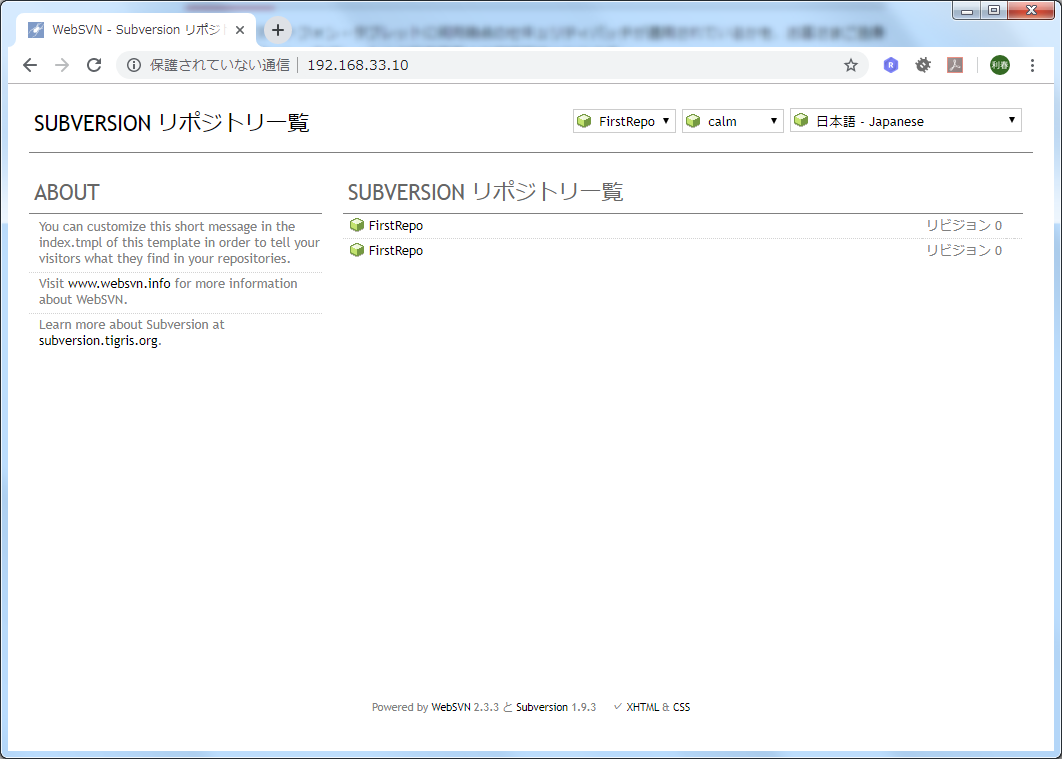Expand the calm template dropdown
1062x759 pixels.
tap(732, 121)
